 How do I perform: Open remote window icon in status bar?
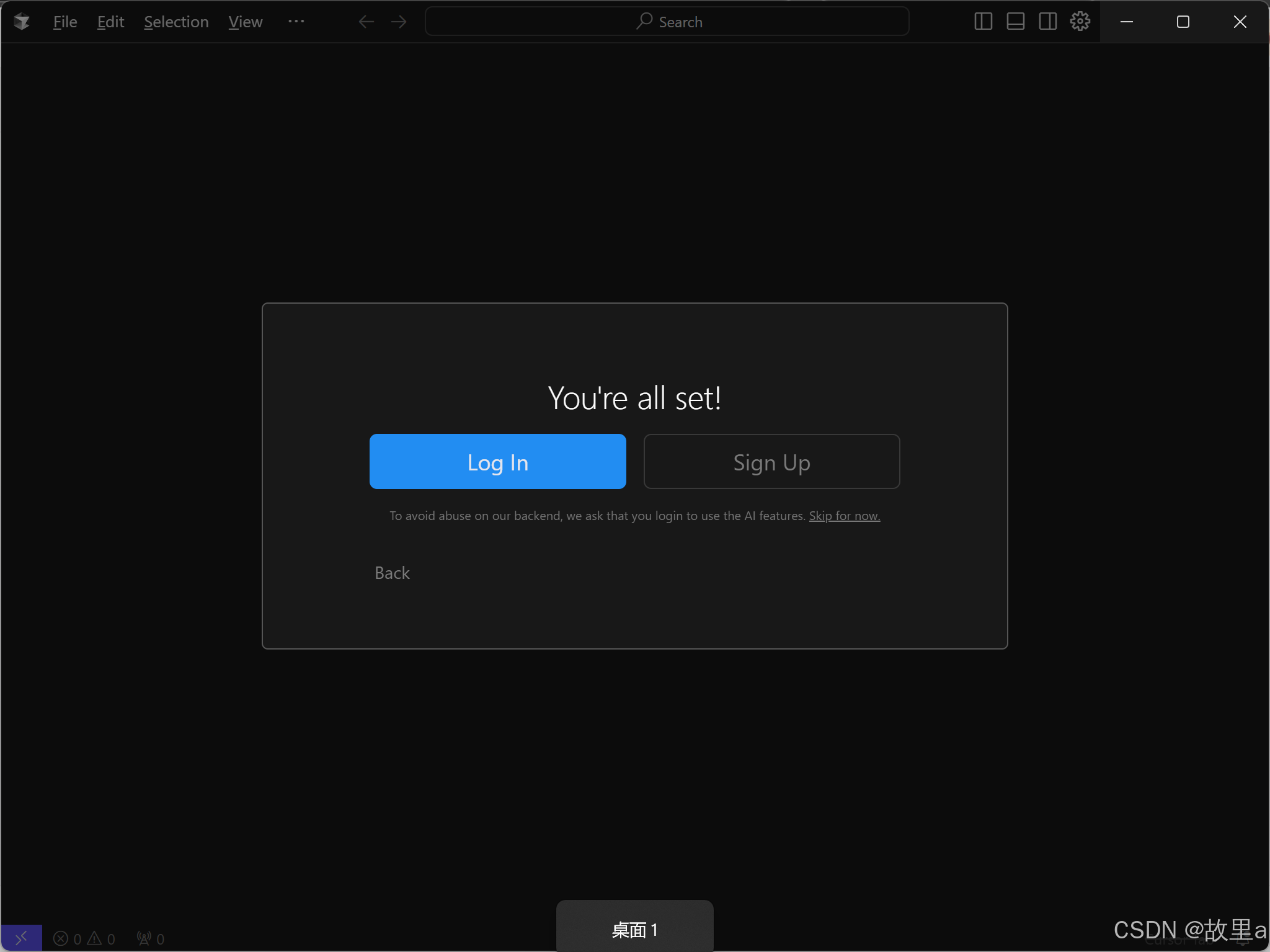click(21, 938)
